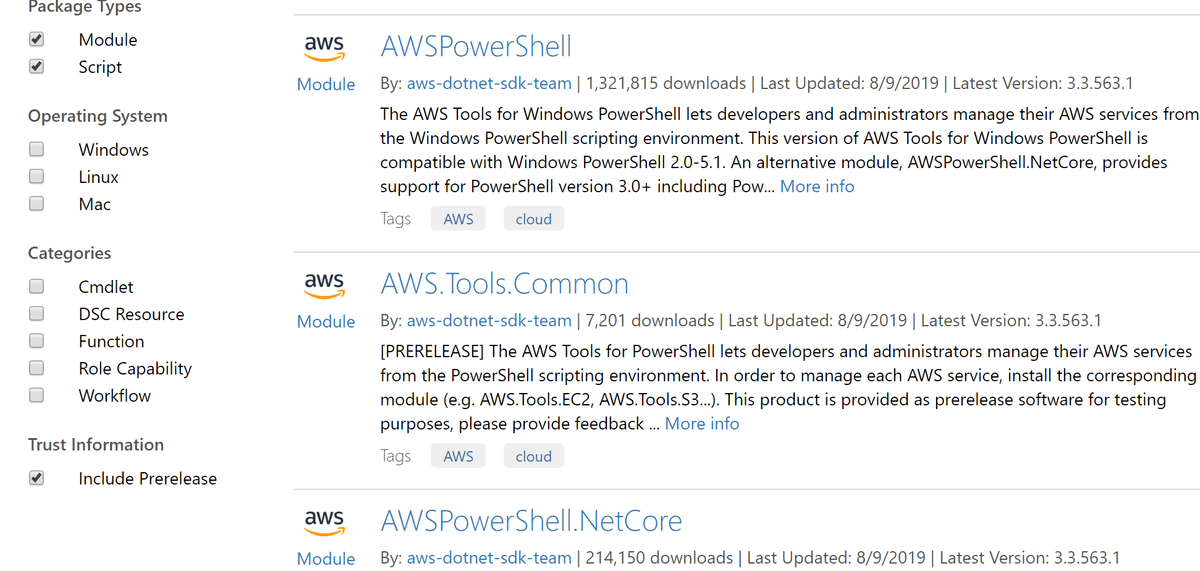This screenshot has width=1200, height=571.
Task: Toggle the Function category checkbox
Action: click(x=37, y=341)
